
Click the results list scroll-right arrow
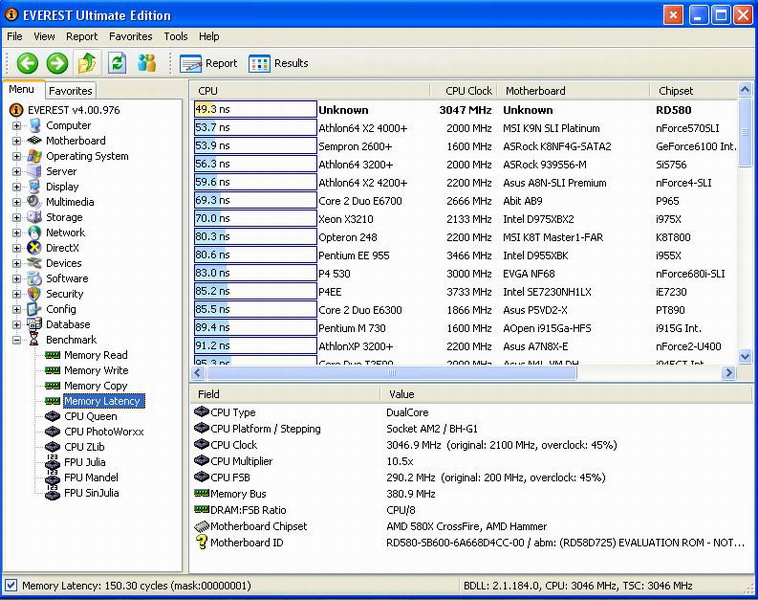click(729, 373)
